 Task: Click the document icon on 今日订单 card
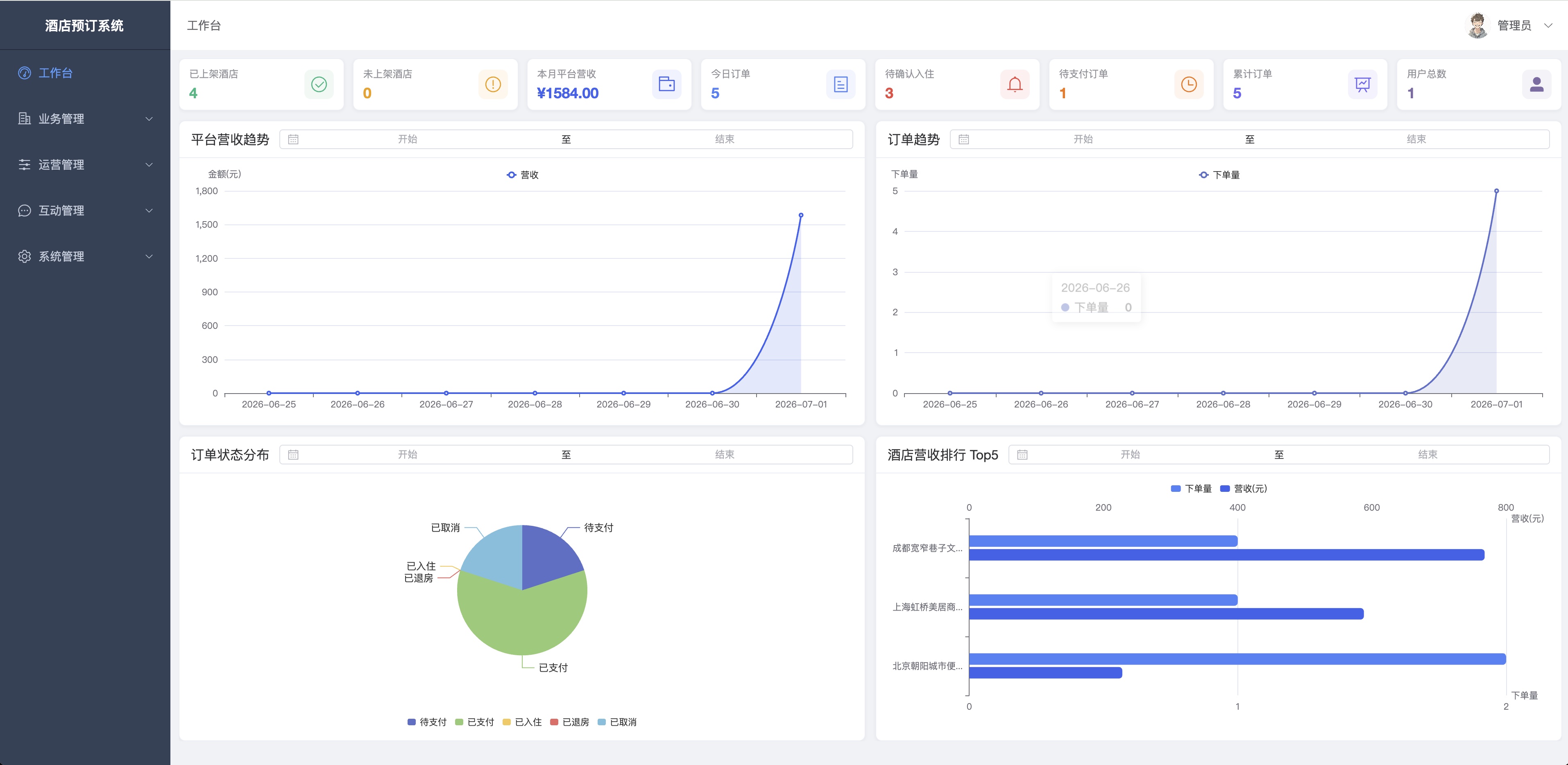pos(841,85)
